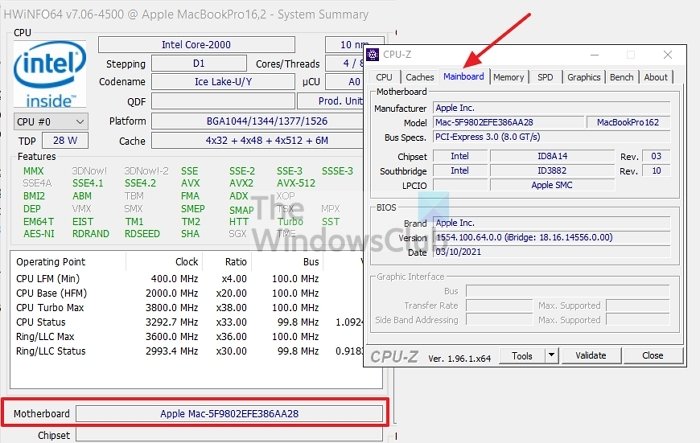Click the Tools button
700x443 pixels.
tap(521, 356)
